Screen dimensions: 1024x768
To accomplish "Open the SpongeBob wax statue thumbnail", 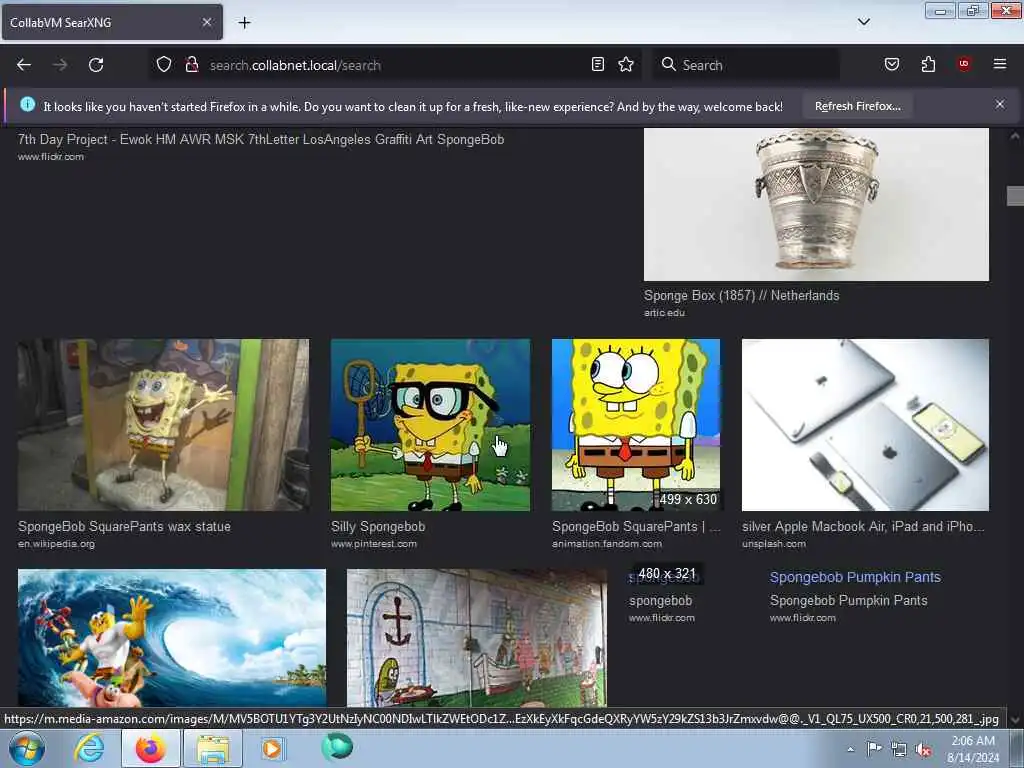I will [x=163, y=424].
